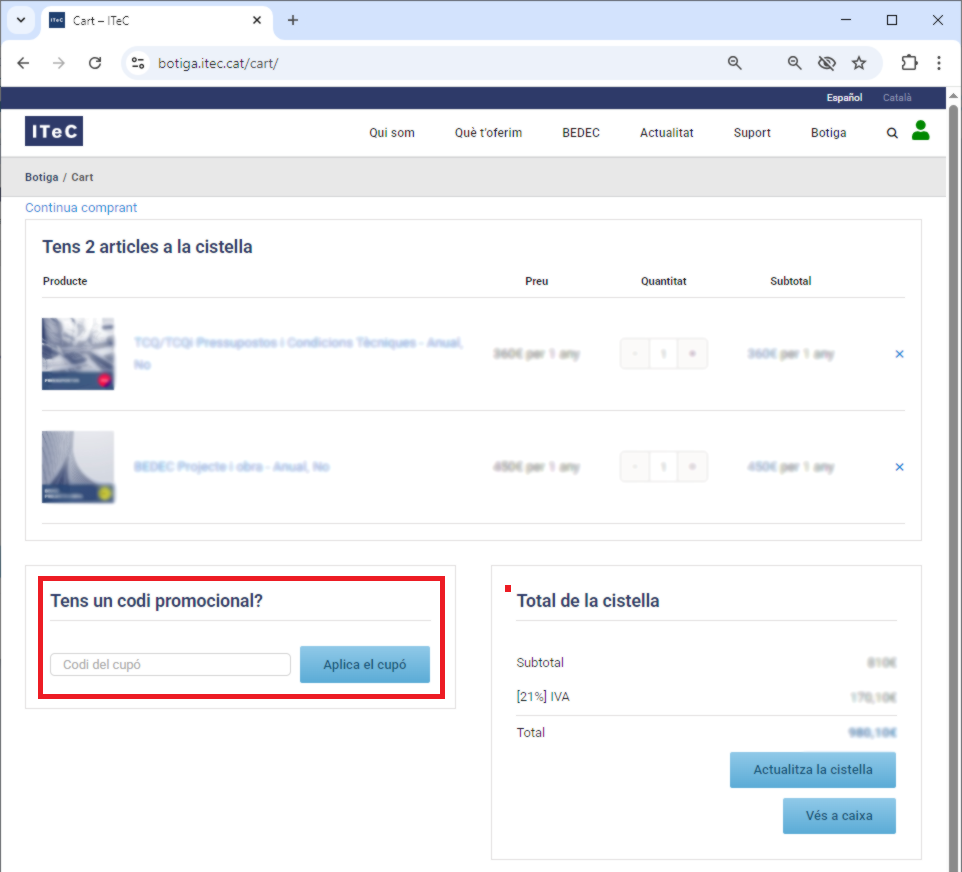The image size is (962, 872).
Task: Open the Botiga menu item
Action: [x=828, y=133]
